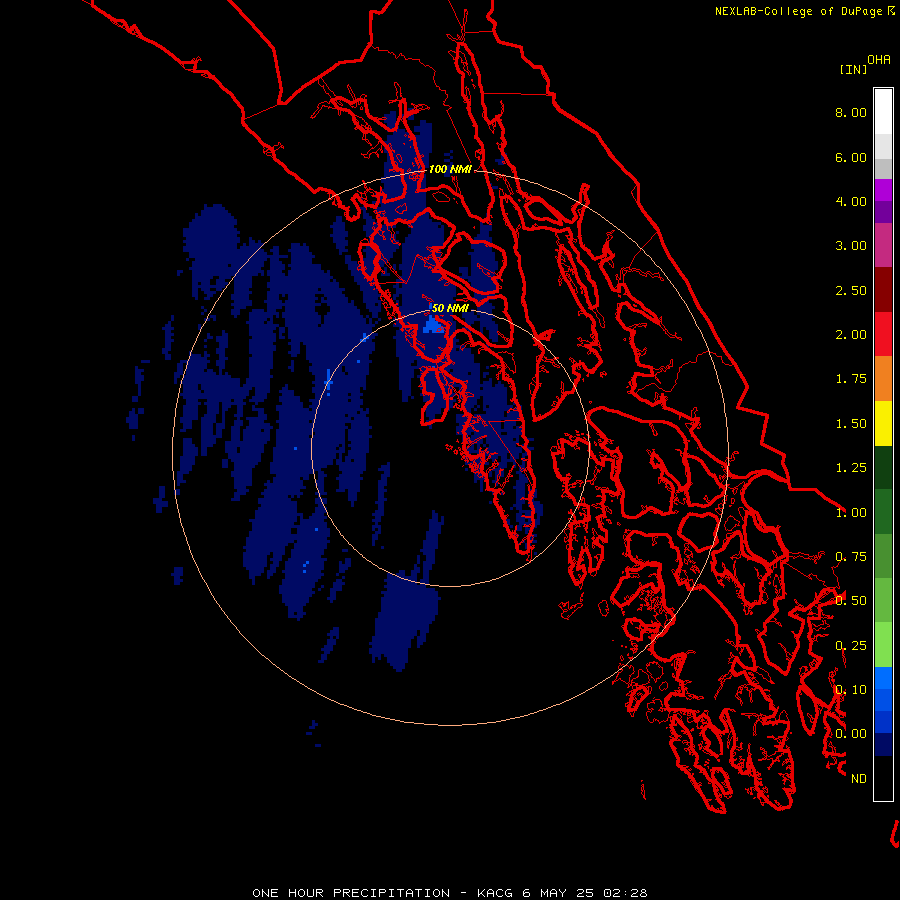This screenshot has height=900, width=900.
Task: Select the 0.75 legend value
Action: [851, 557]
